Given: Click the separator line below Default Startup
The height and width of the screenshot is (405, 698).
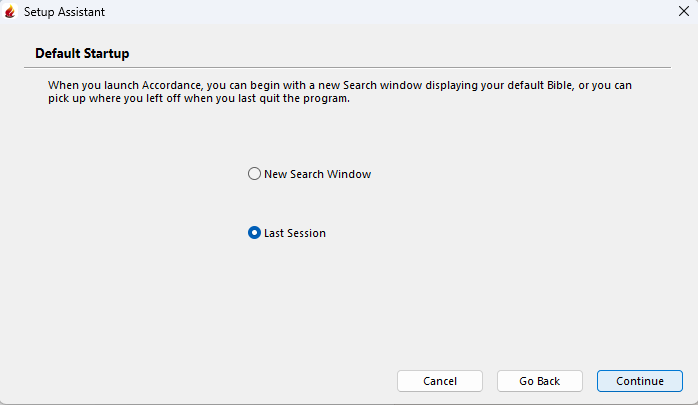Looking at the screenshot, I should pyautogui.click(x=348, y=67).
